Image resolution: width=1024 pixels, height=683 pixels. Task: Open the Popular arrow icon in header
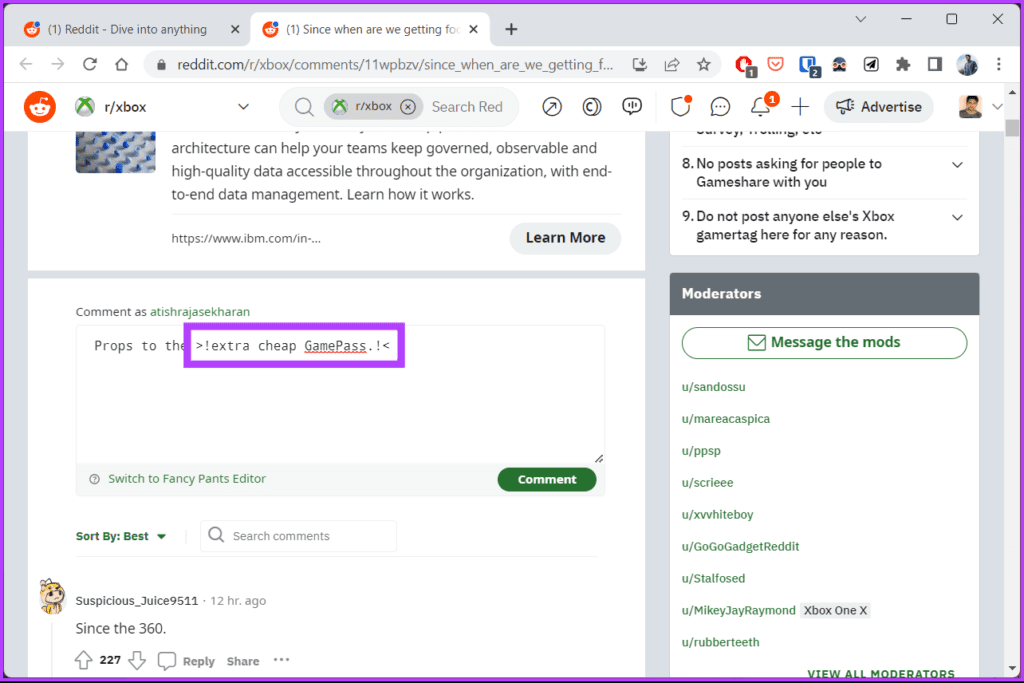[x=552, y=106]
